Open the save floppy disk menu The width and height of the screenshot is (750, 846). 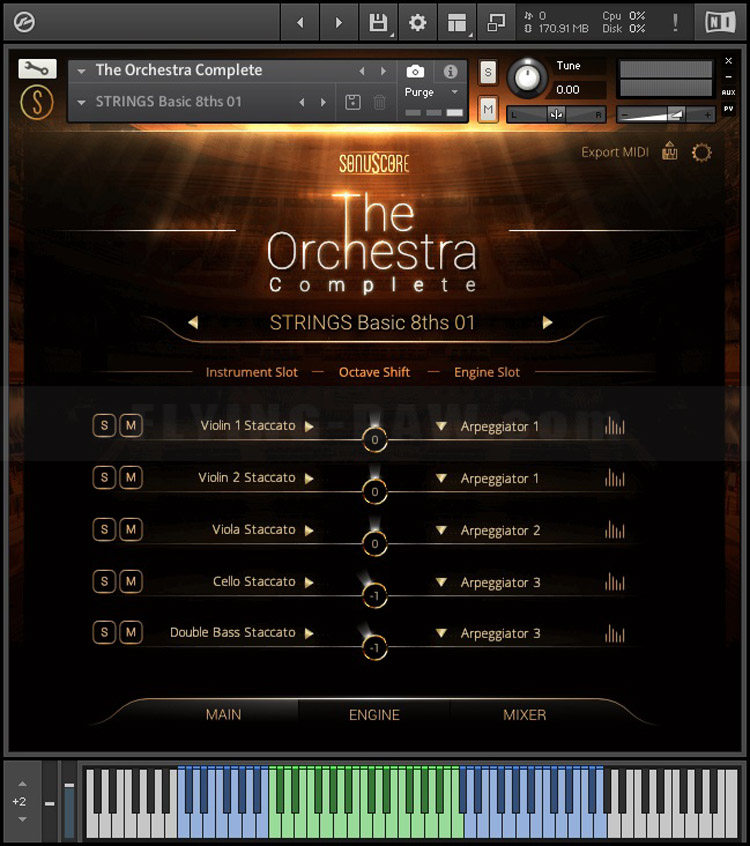point(378,22)
